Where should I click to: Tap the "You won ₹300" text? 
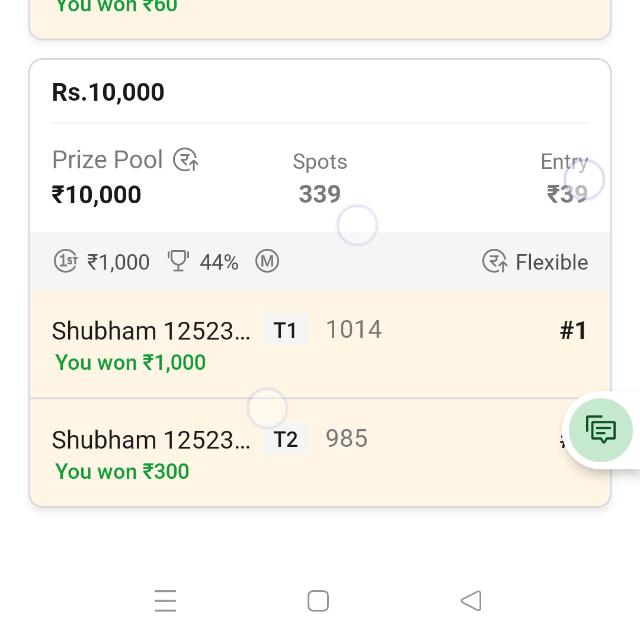pos(122,471)
